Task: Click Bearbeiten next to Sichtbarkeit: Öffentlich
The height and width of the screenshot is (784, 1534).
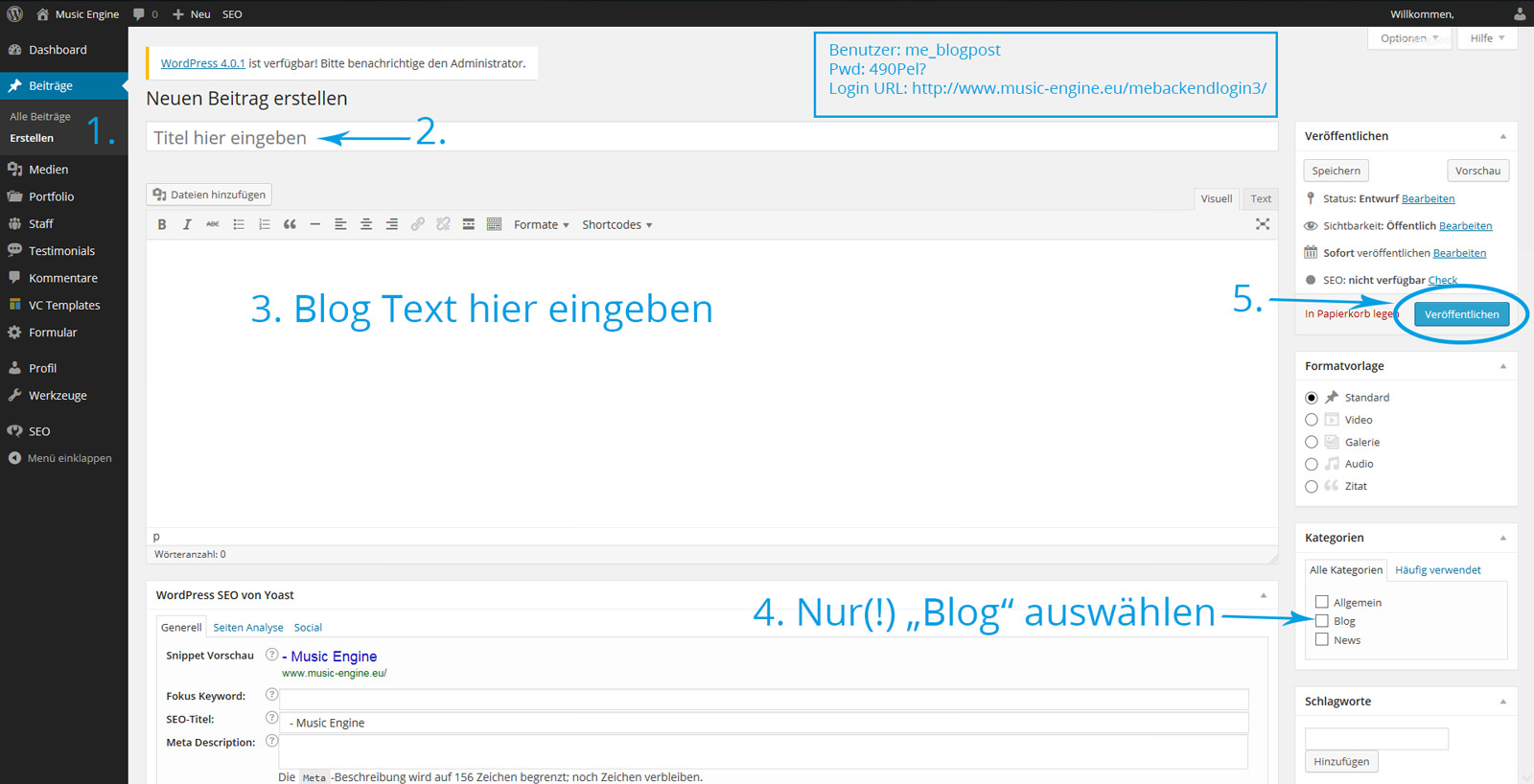Action: click(1465, 226)
